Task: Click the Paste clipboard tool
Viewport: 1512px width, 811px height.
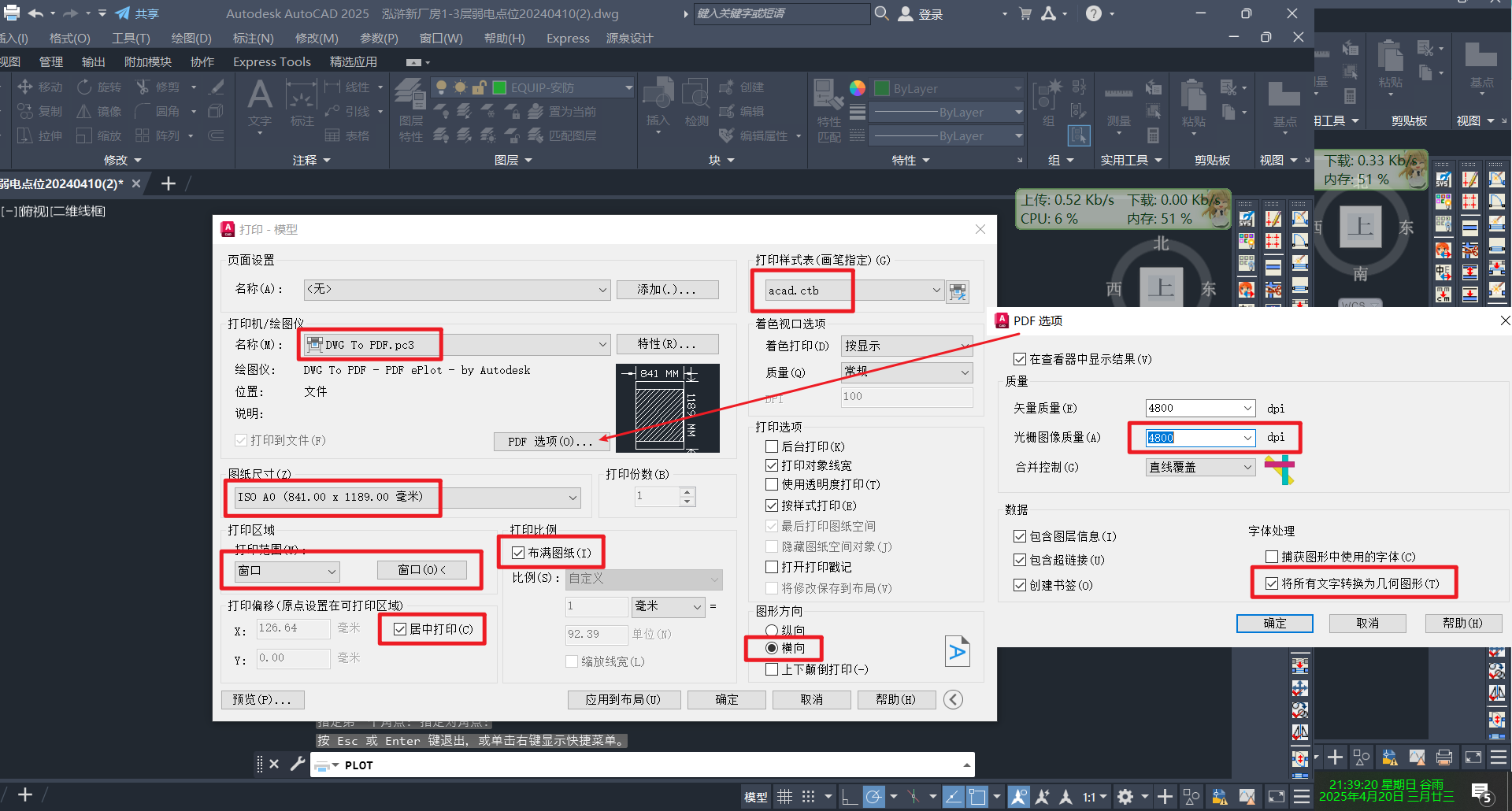Action: (1193, 103)
